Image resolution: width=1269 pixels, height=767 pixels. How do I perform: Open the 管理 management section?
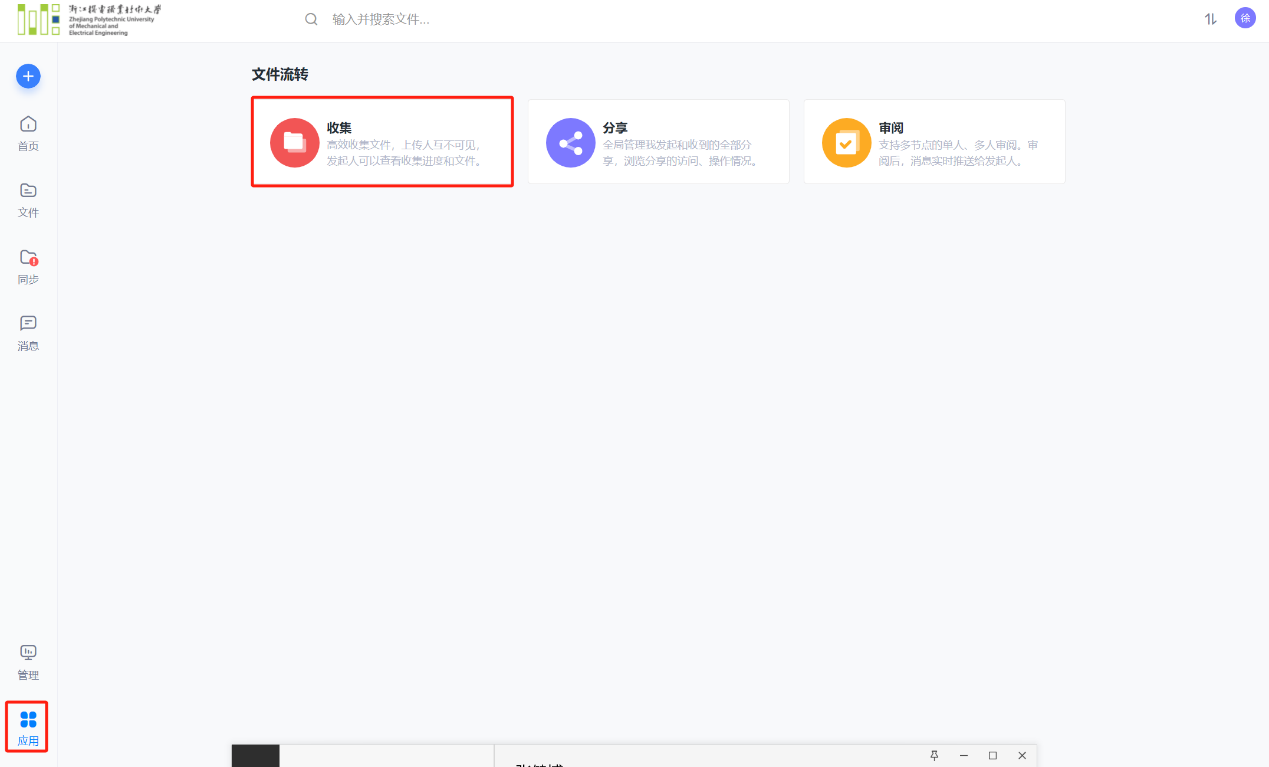tap(28, 662)
